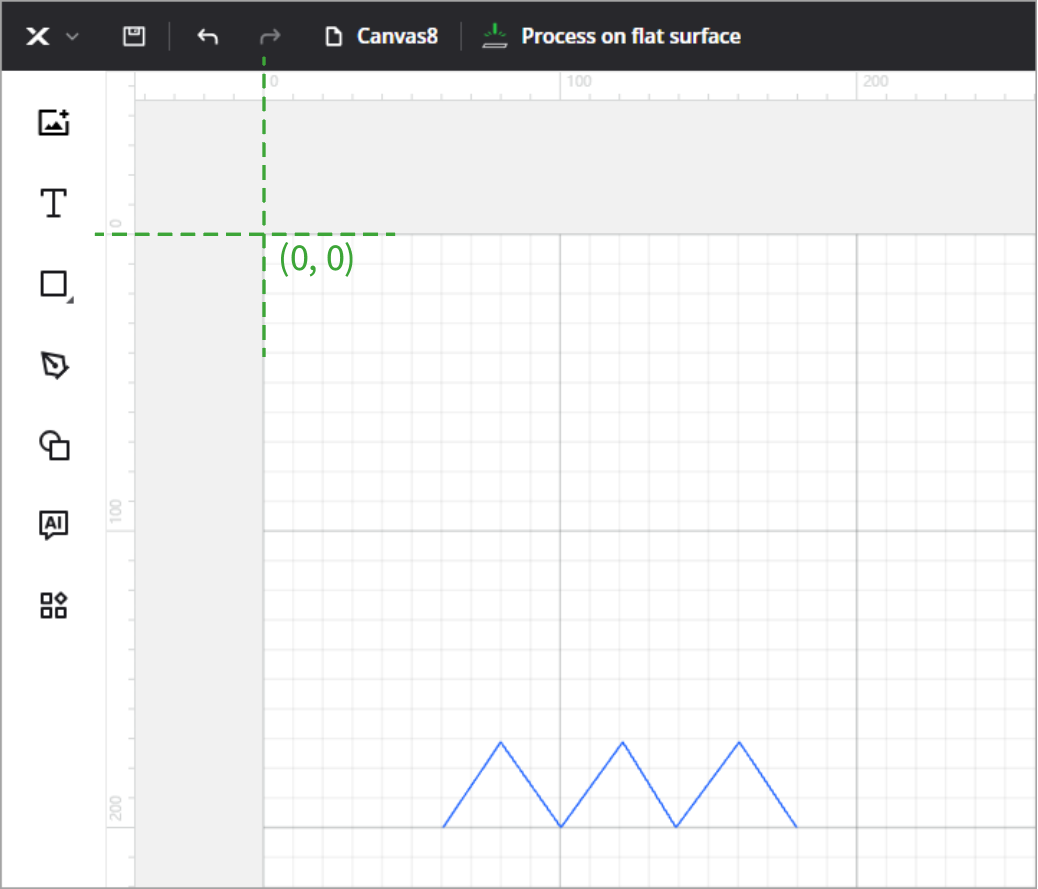1038x889 pixels.
Task: Click the document icon beside Canvas8
Action: 334,37
